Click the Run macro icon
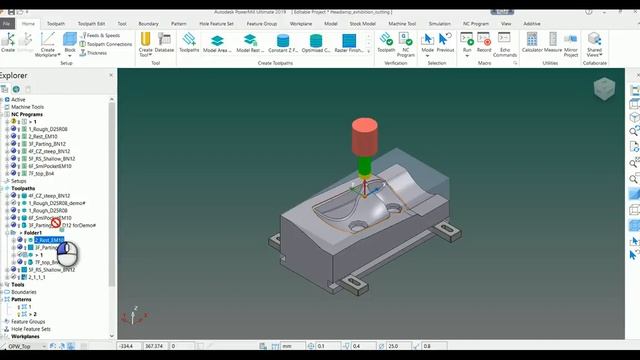 click(467, 40)
